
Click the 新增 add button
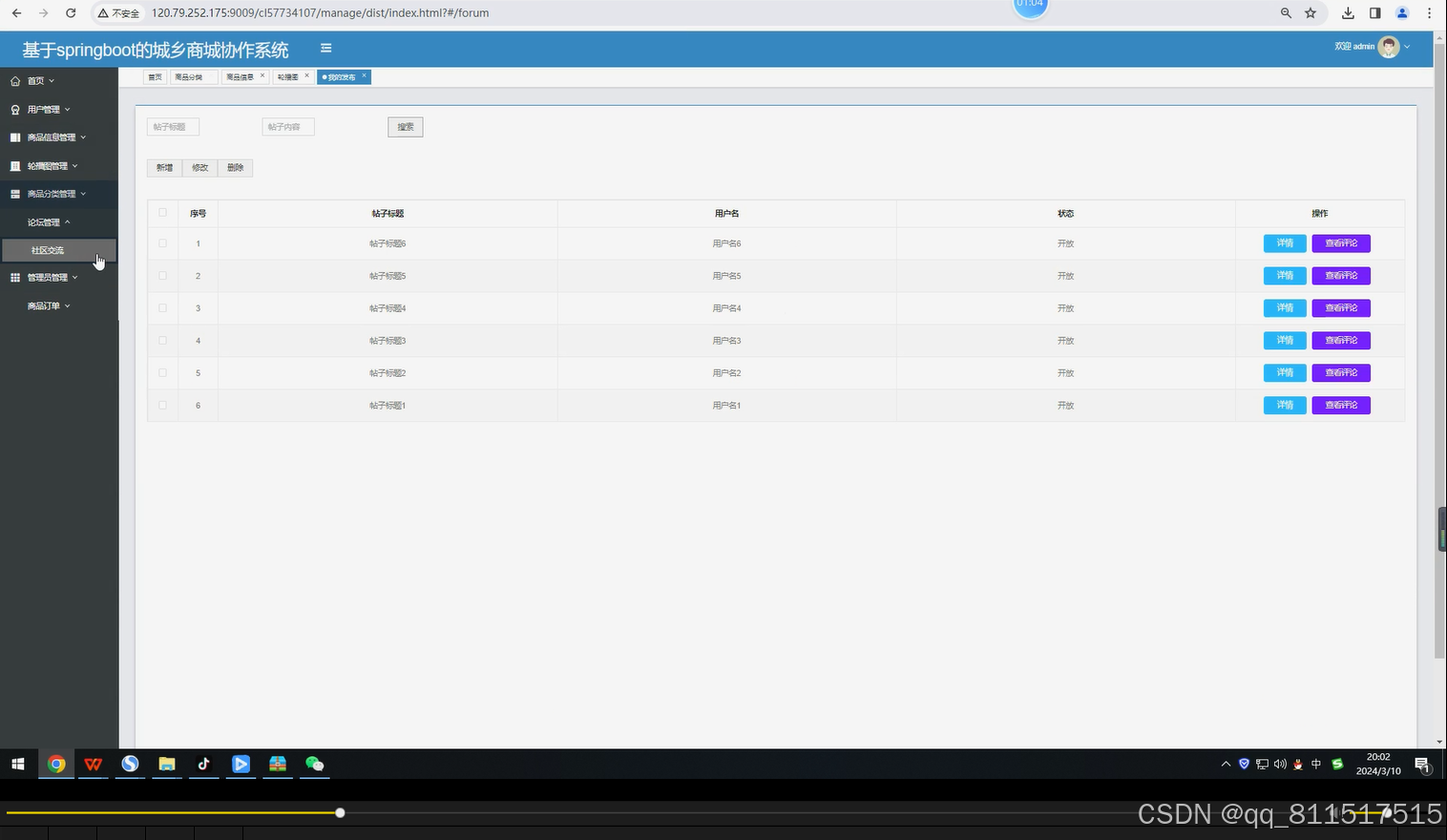pos(164,168)
